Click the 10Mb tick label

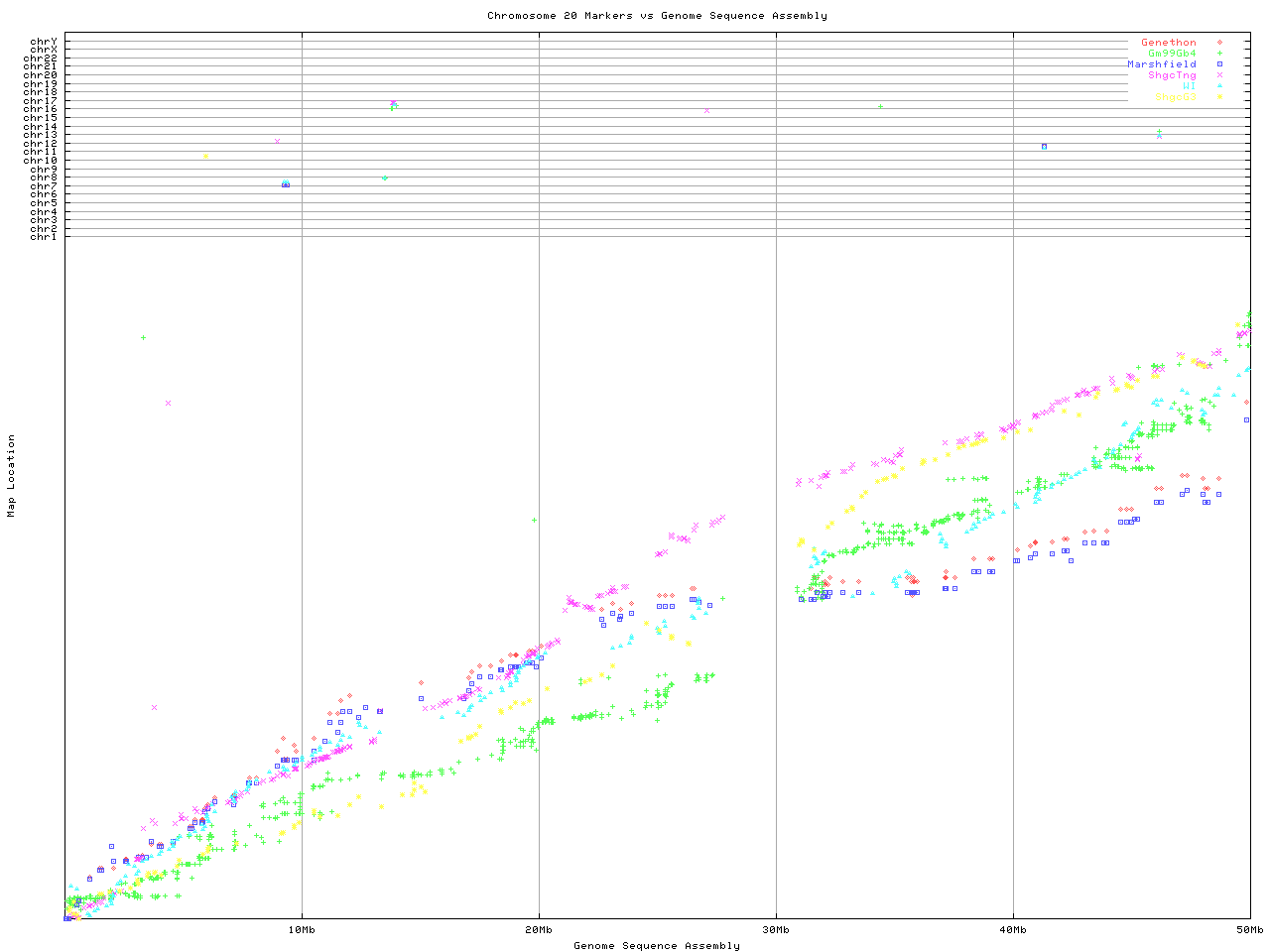click(302, 930)
